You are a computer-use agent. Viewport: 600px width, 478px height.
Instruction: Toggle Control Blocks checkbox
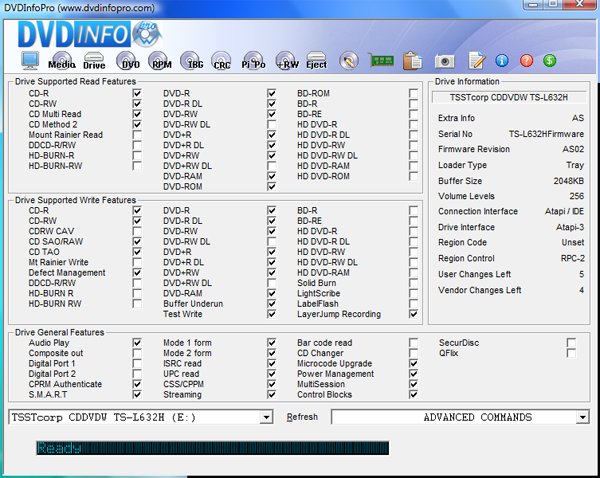click(x=413, y=394)
